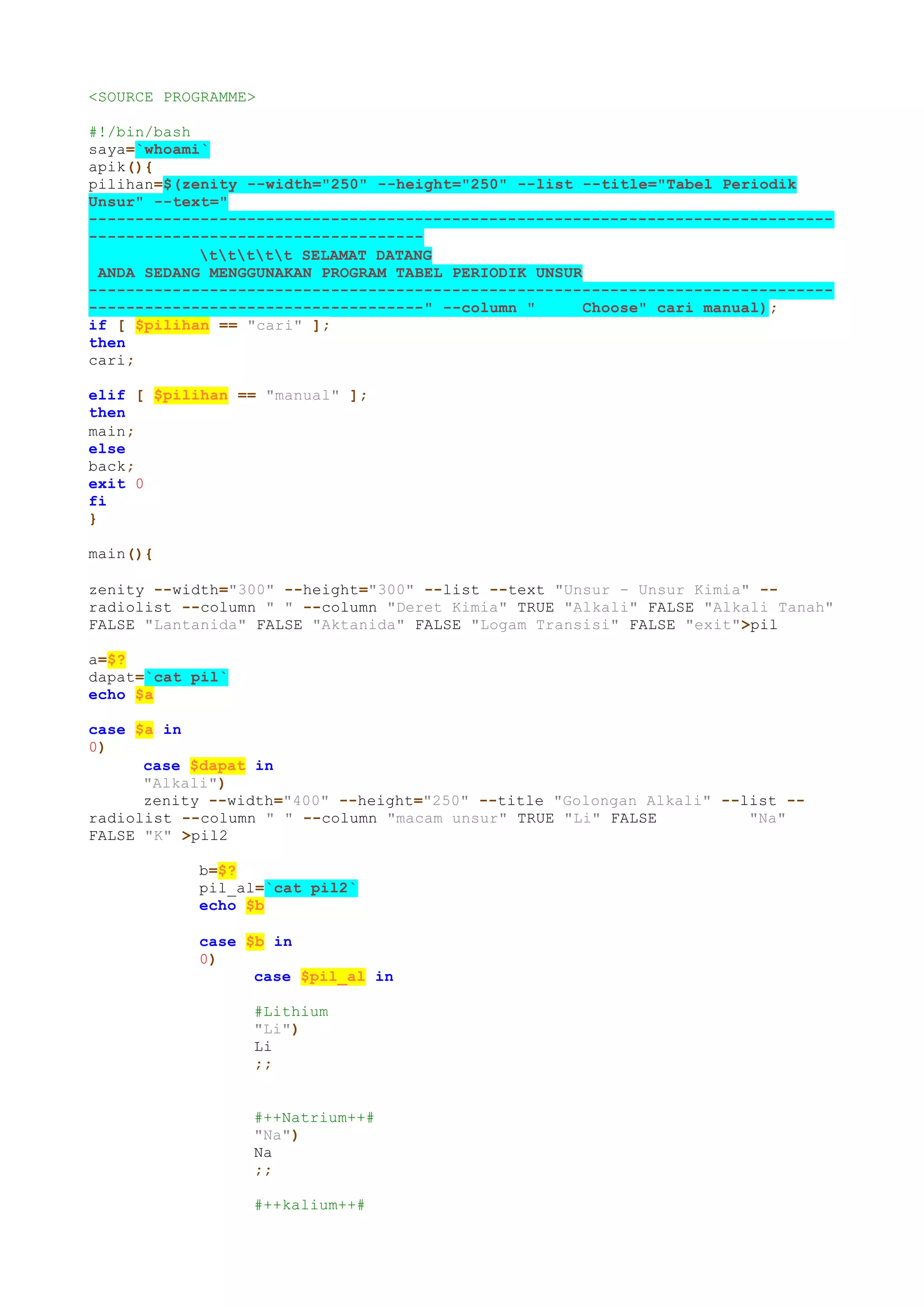924x1307 pixels.
Task: Click the fi keyword
Action: pos(97,501)
